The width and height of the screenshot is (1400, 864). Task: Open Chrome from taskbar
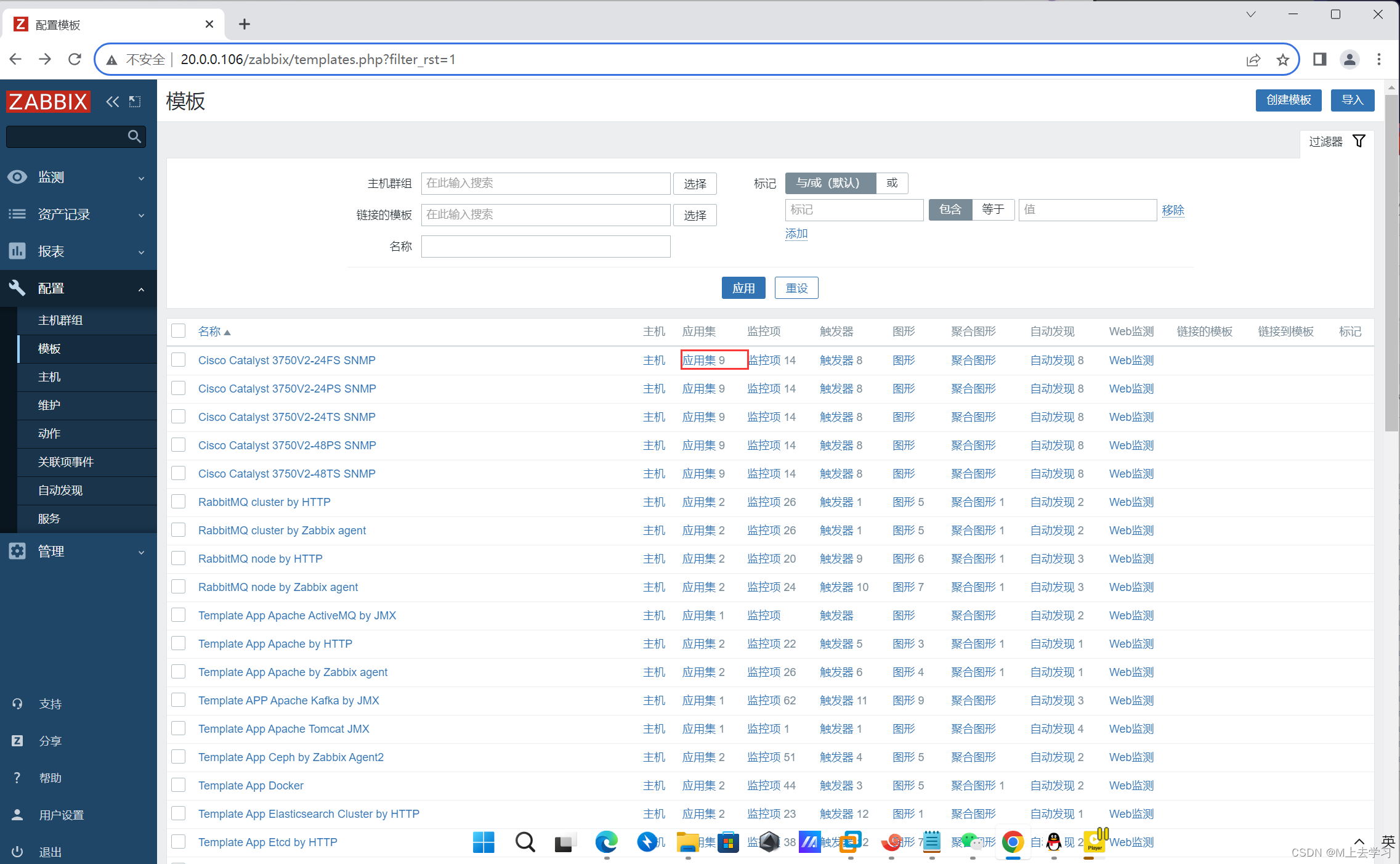[x=1013, y=842]
